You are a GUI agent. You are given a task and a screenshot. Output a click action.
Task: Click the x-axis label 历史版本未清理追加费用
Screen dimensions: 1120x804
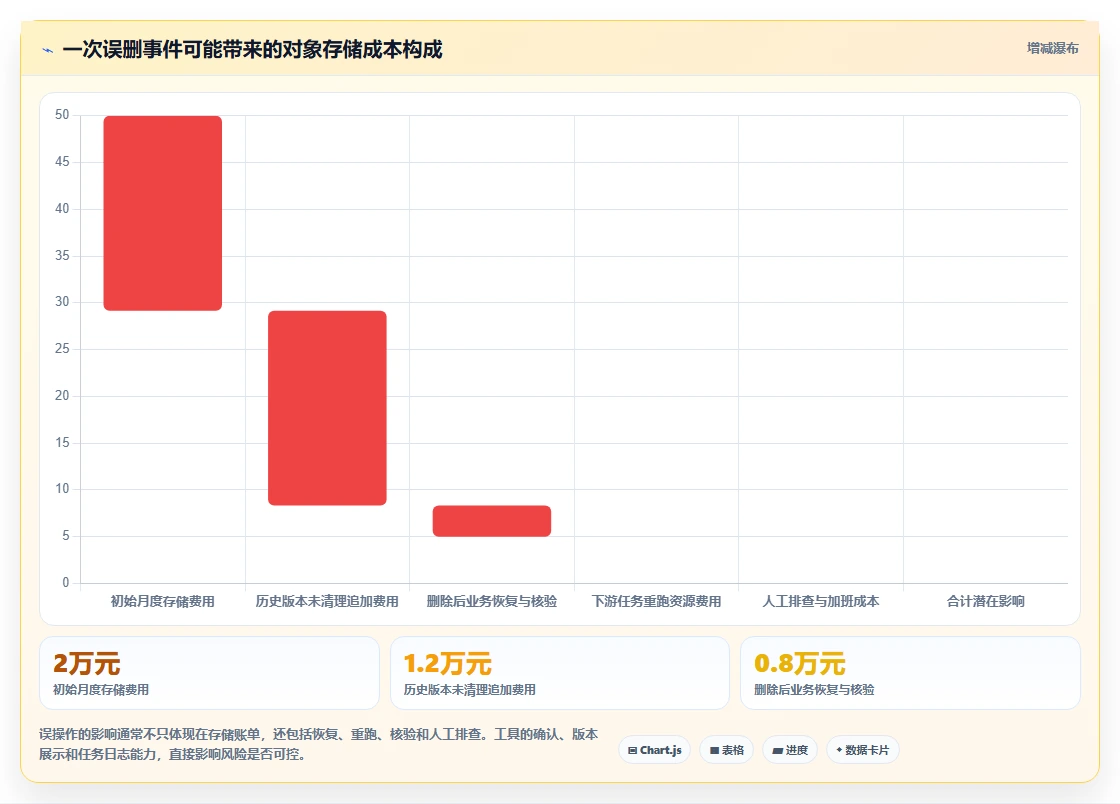point(327,601)
